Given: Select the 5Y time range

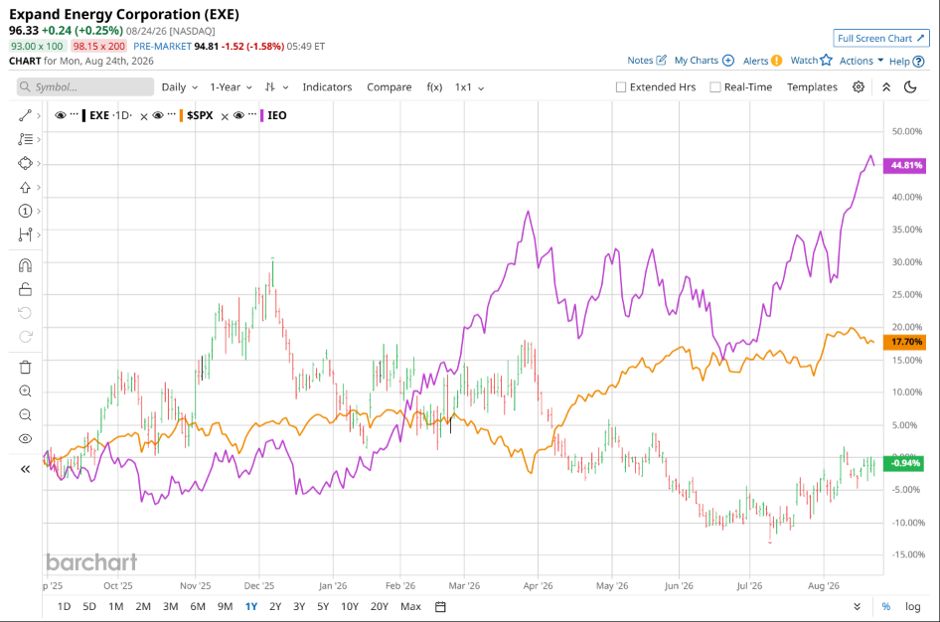Looking at the screenshot, I should pos(323,606).
